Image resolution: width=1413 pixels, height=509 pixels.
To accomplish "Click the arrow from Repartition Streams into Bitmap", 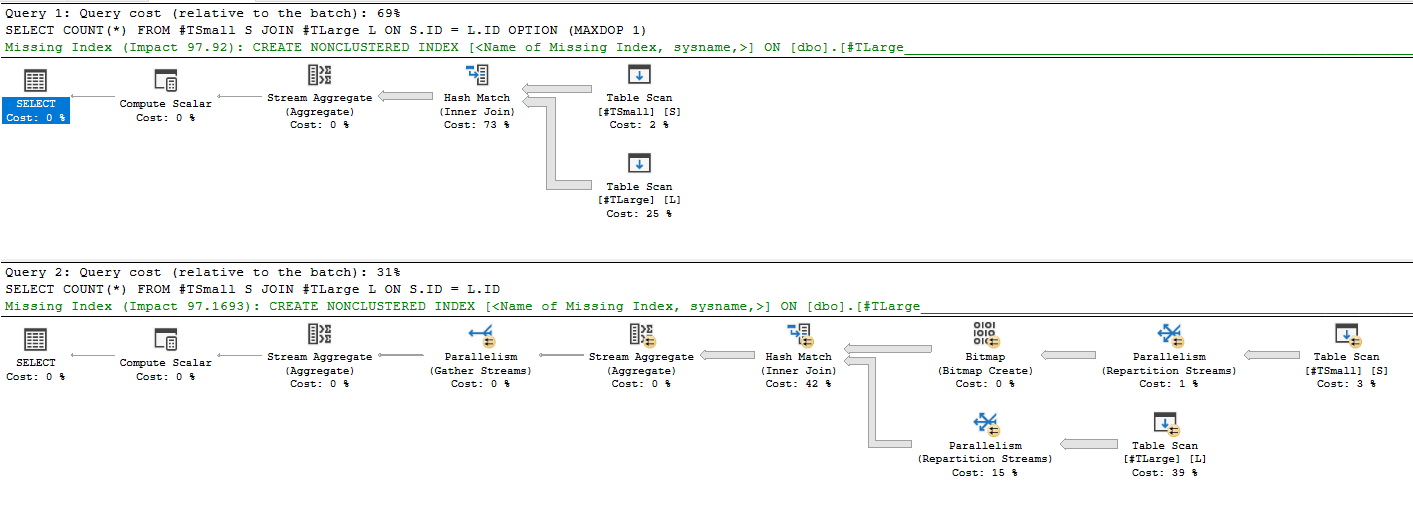I will click(1068, 355).
